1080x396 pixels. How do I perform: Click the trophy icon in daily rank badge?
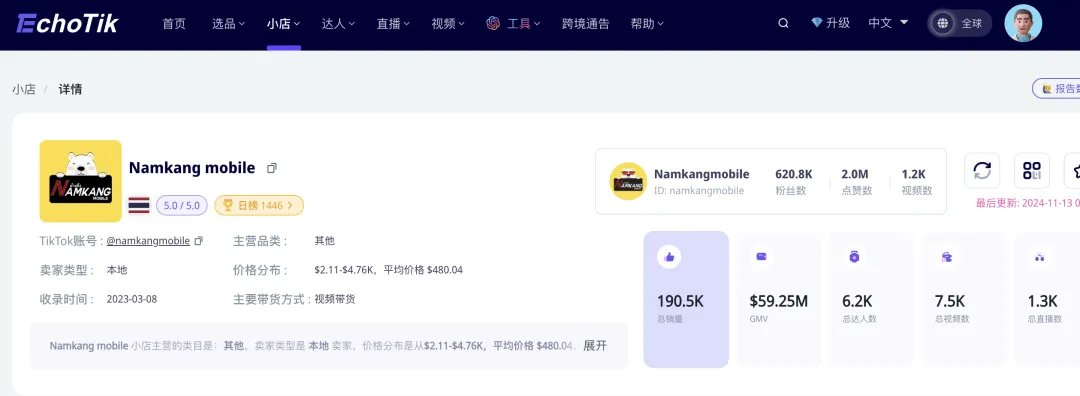228,205
